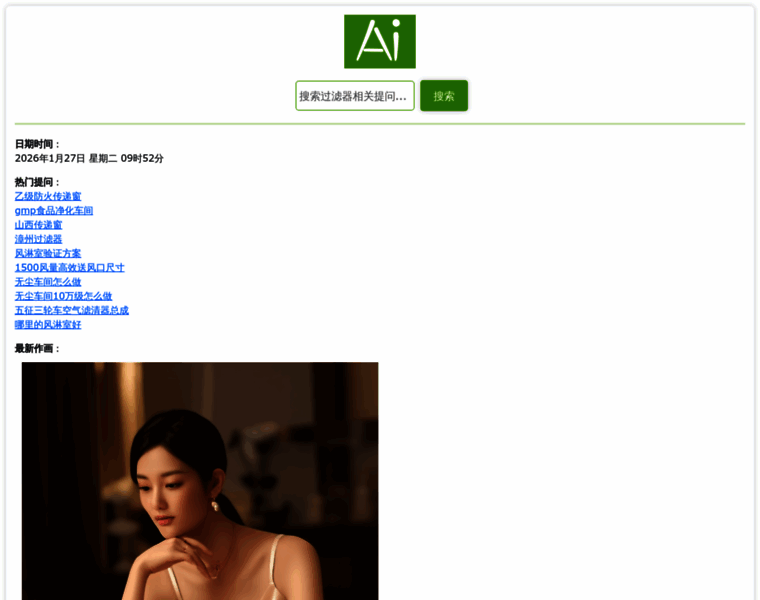Focus the filter question search box
760x600 pixels.
(x=354, y=96)
